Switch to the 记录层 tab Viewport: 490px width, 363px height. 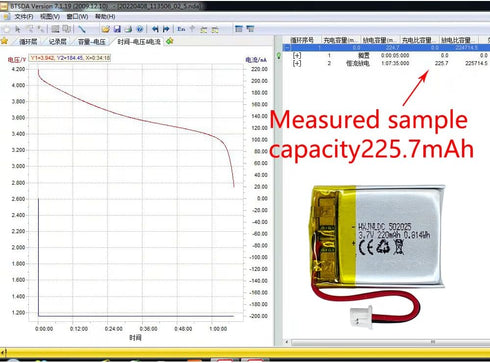click(x=57, y=42)
